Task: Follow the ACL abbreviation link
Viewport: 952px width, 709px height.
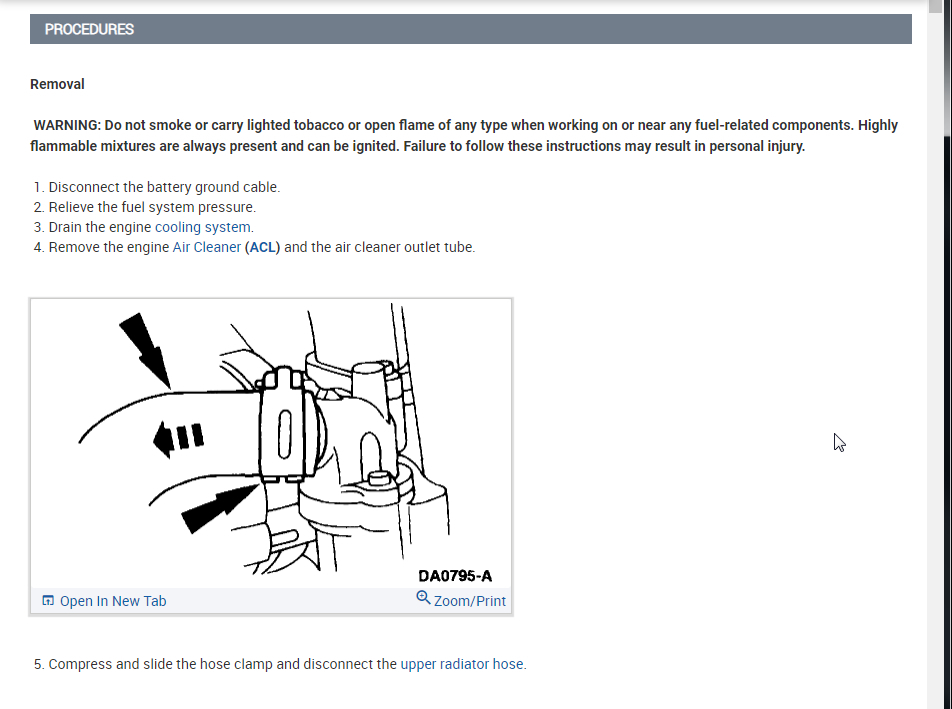Action: coord(262,247)
